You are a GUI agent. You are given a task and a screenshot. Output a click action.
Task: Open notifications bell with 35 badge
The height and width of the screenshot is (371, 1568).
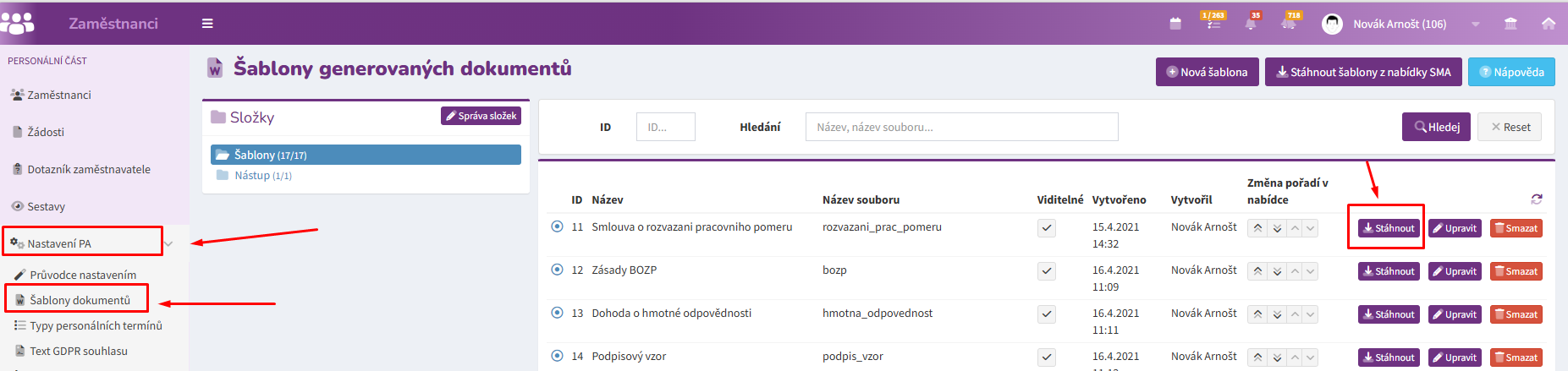pyautogui.click(x=1251, y=23)
